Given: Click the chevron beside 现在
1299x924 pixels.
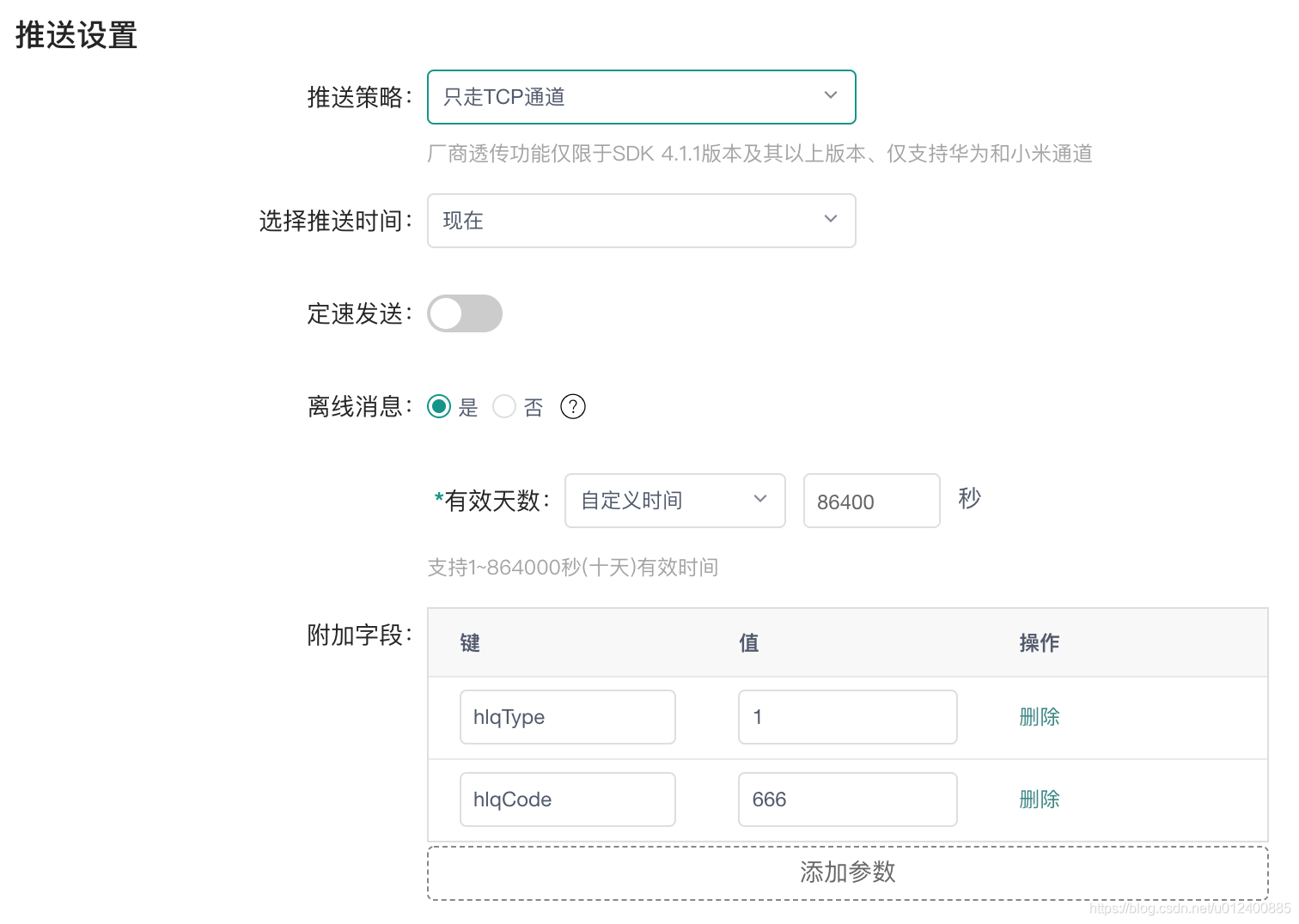Looking at the screenshot, I should 830,220.
